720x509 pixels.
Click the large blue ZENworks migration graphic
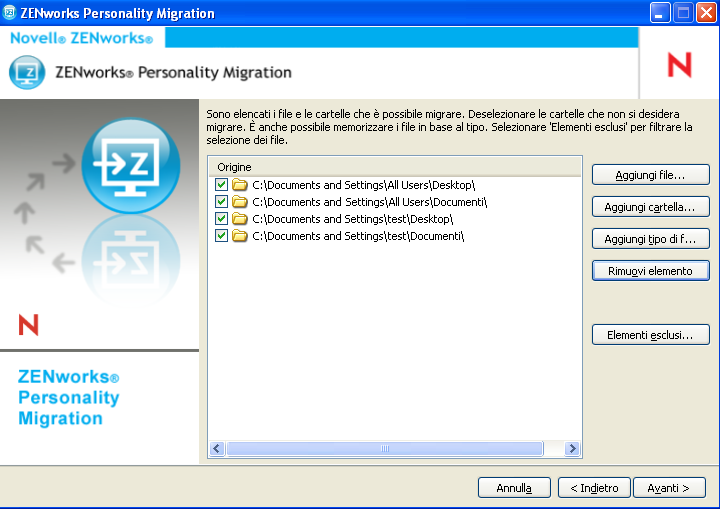(x=131, y=166)
